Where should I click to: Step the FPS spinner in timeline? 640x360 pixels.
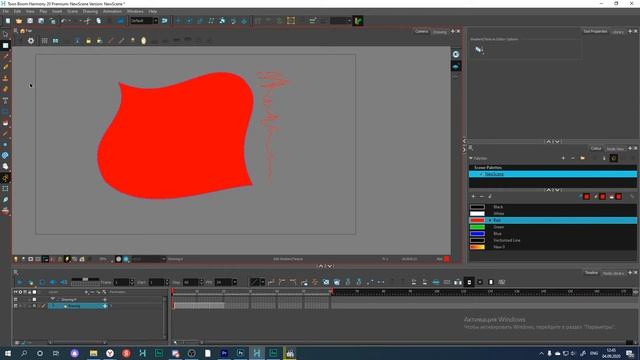[x=234, y=282]
